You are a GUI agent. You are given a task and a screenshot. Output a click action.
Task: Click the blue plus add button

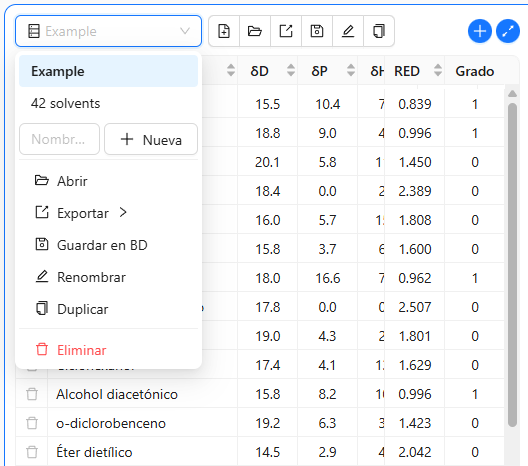tap(480, 31)
